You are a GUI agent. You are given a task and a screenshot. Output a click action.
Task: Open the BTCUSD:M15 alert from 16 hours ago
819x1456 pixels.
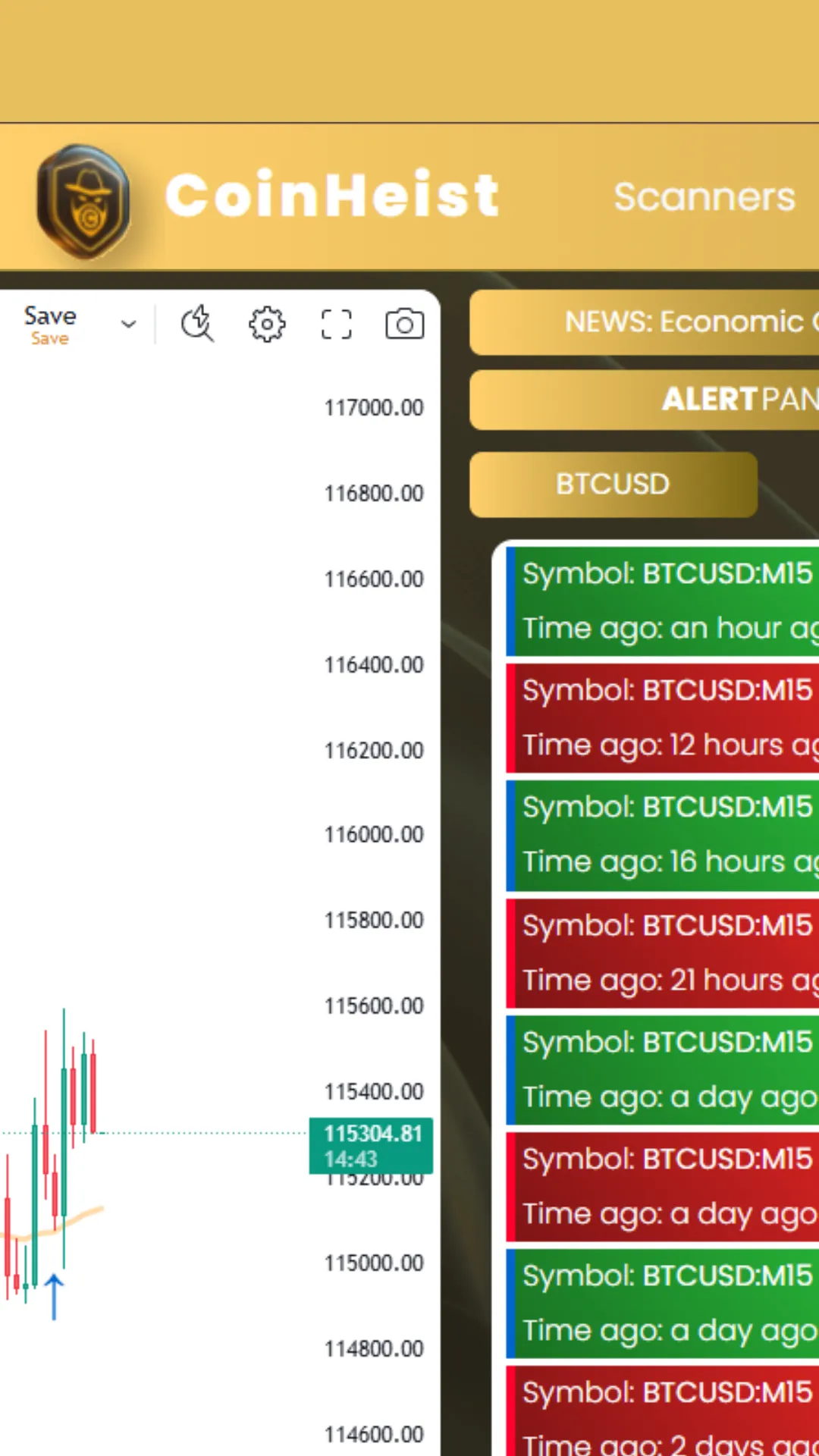pyautogui.click(x=663, y=836)
